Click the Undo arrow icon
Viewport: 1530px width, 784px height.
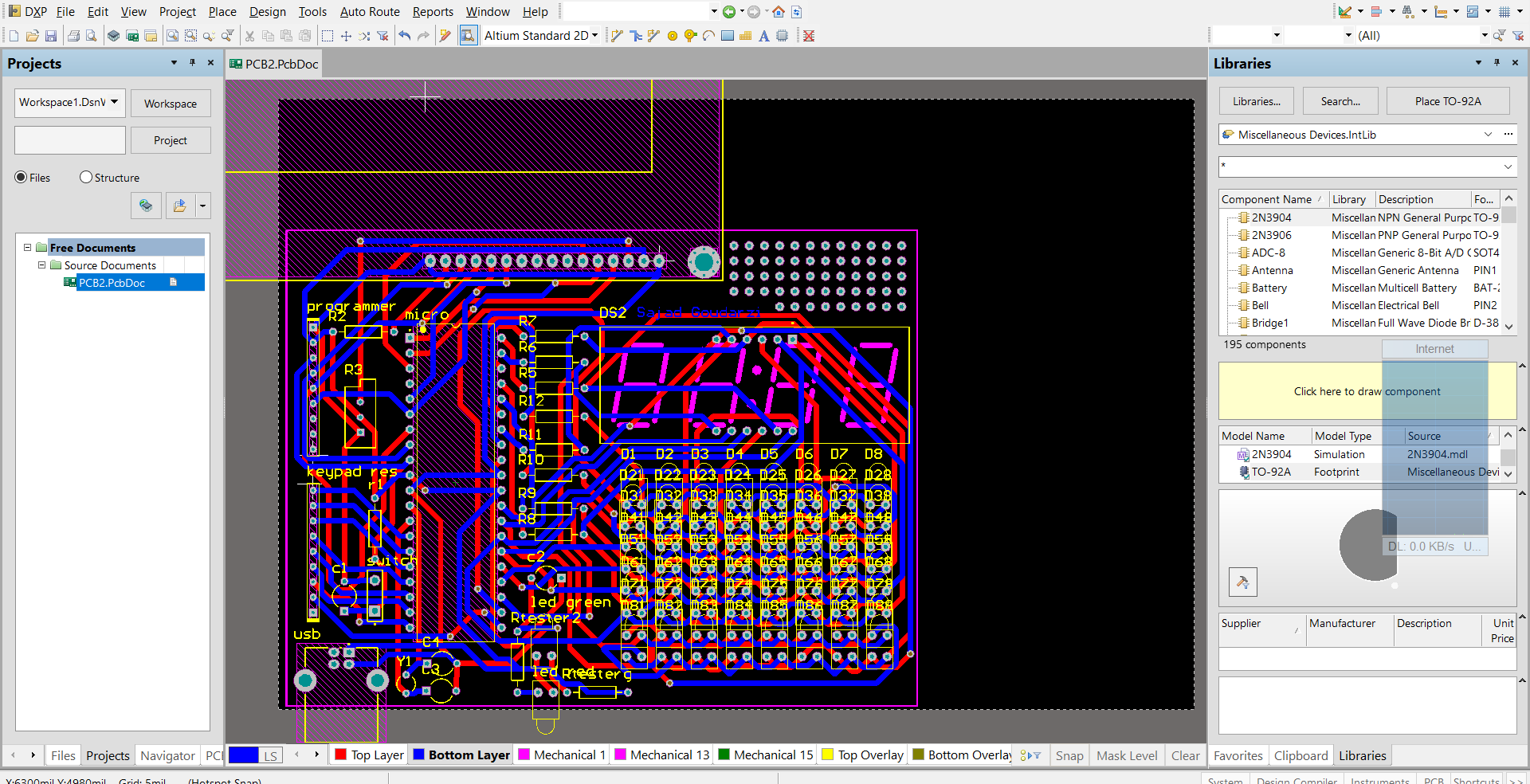coord(405,36)
